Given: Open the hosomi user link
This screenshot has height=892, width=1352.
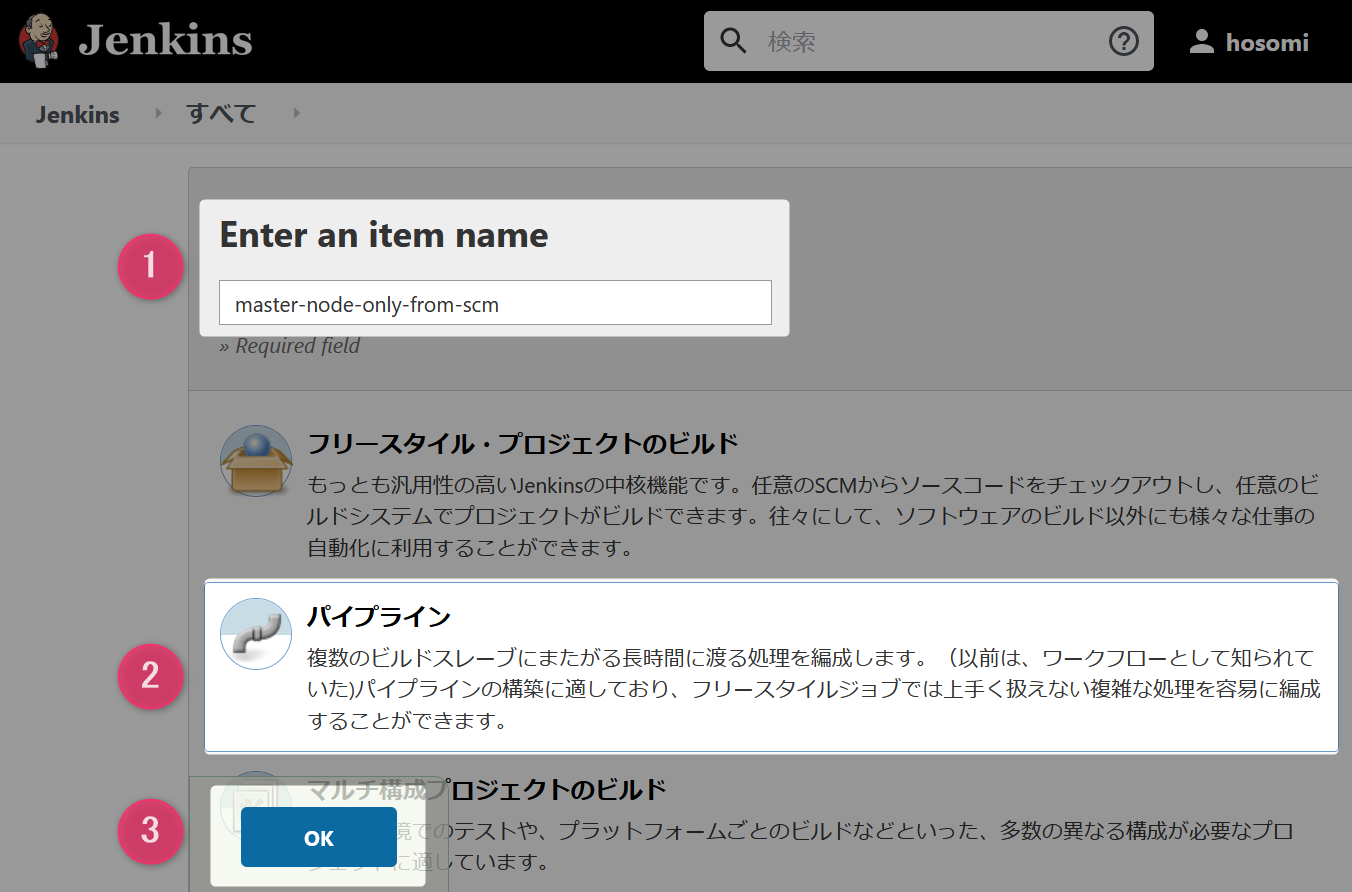Looking at the screenshot, I should pyautogui.click(x=1267, y=43).
